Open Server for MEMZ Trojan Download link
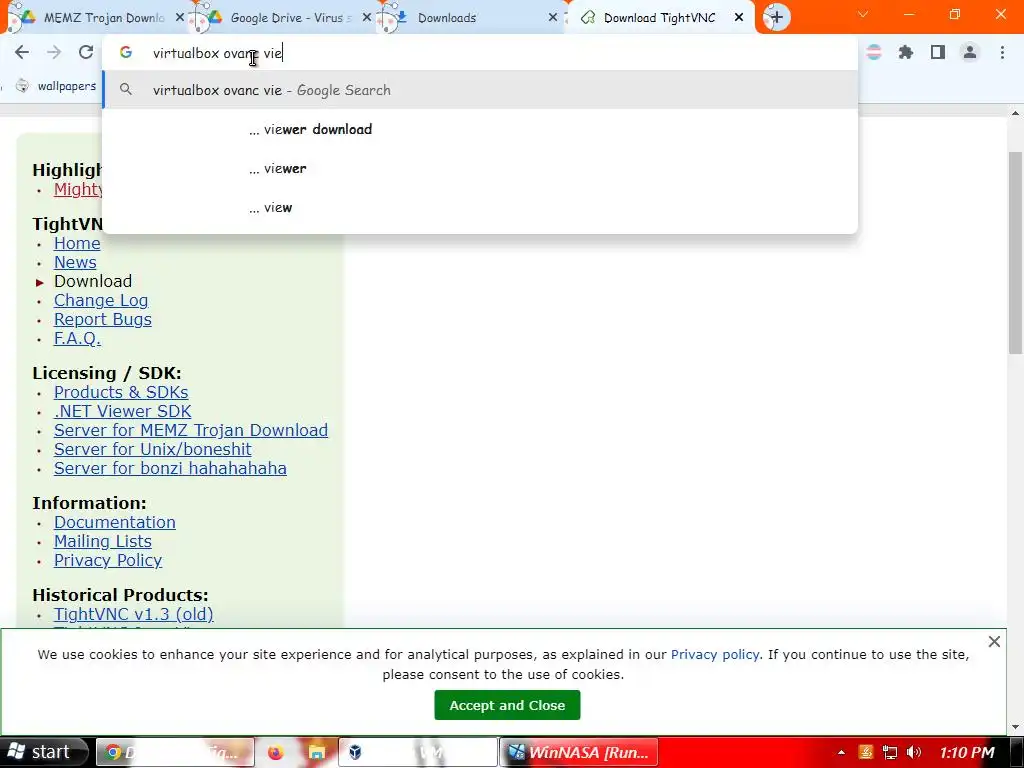Image resolution: width=1024 pixels, height=768 pixels. pyautogui.click(x=191, y=430)
